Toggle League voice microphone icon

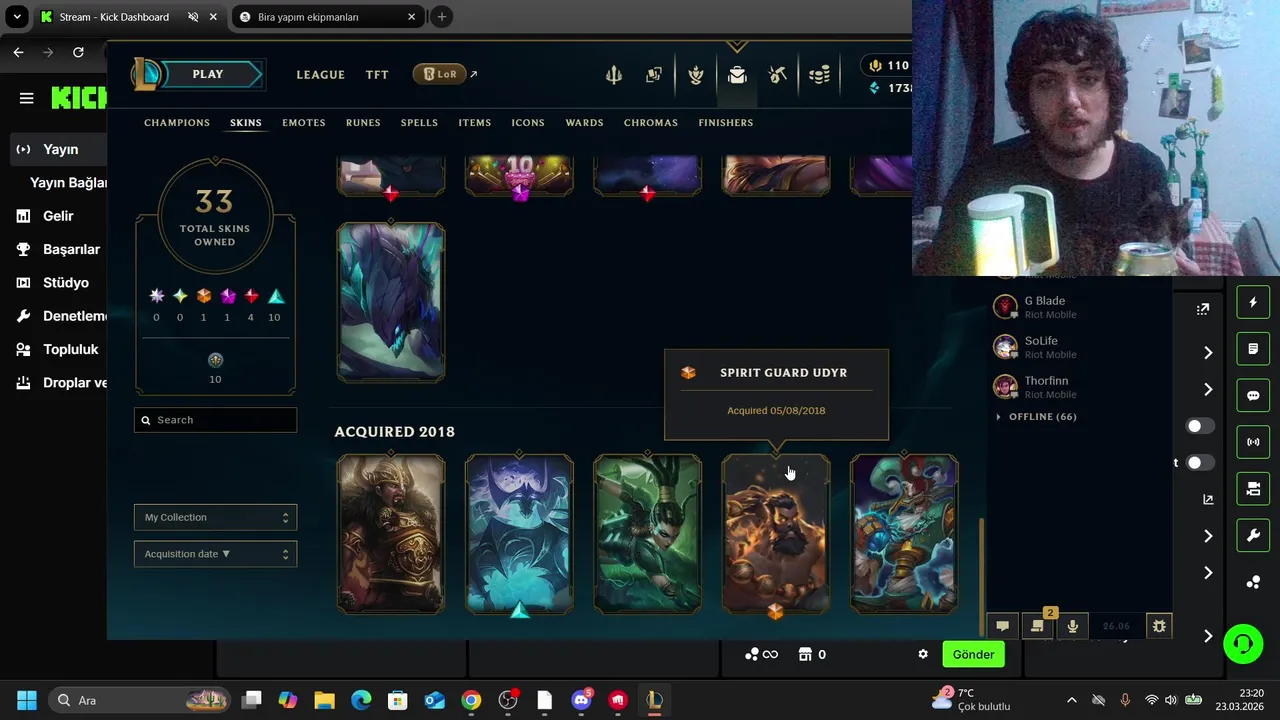point(1073,626)
